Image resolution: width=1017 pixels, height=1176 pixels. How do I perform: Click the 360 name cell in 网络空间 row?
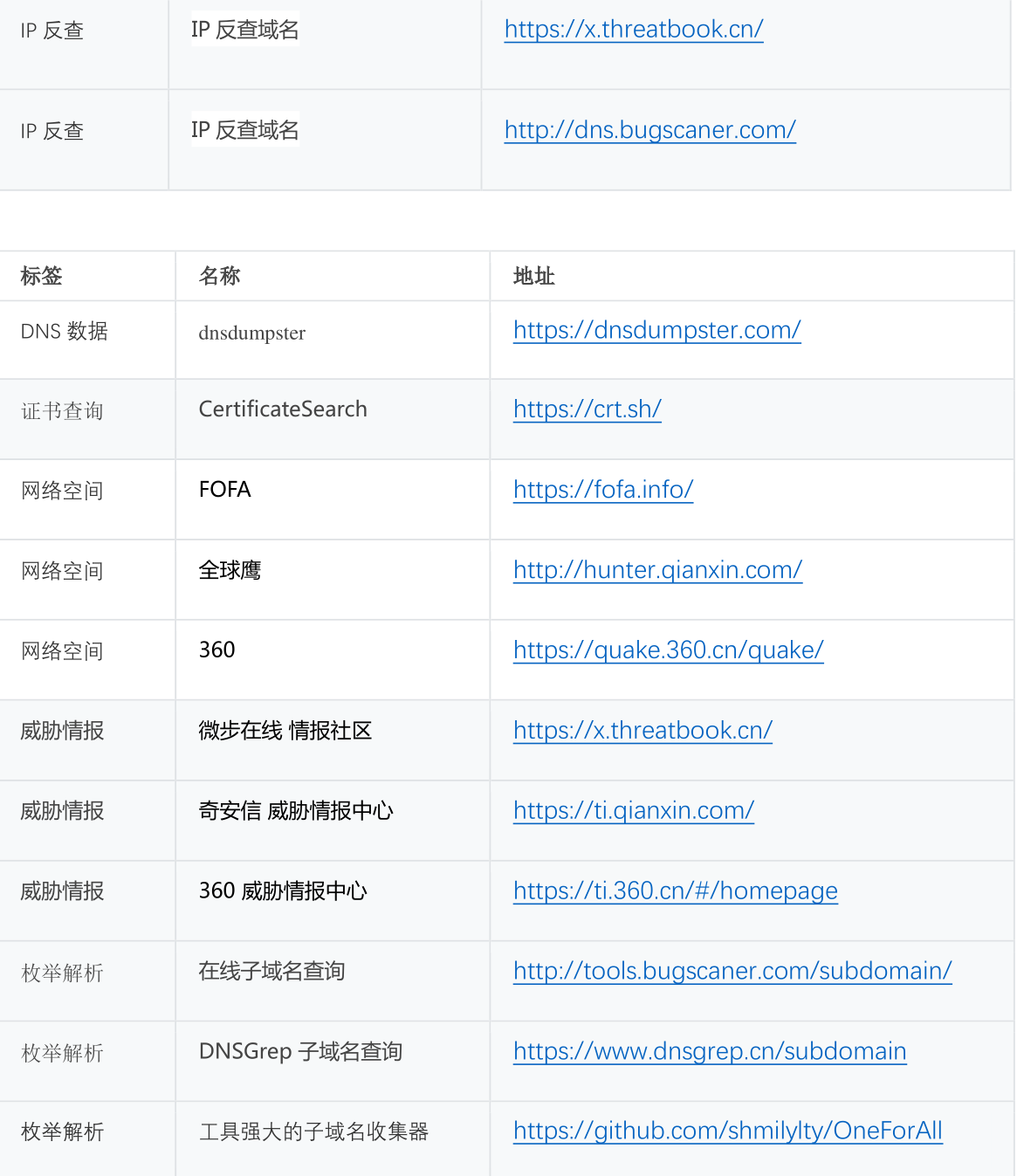(217, 650)
